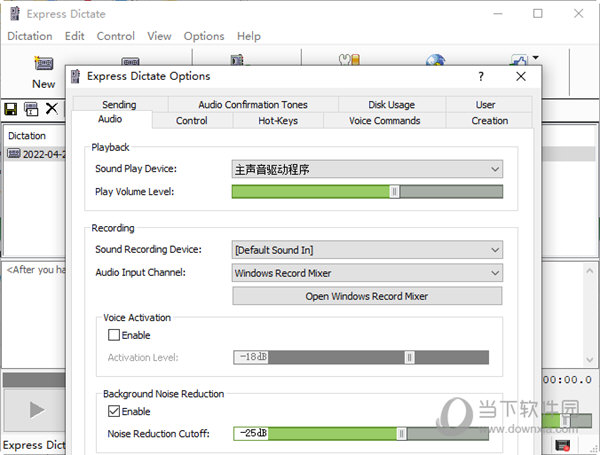
Task: Click the help question mark in Options dialog
Action: click(x=481, y=77)
